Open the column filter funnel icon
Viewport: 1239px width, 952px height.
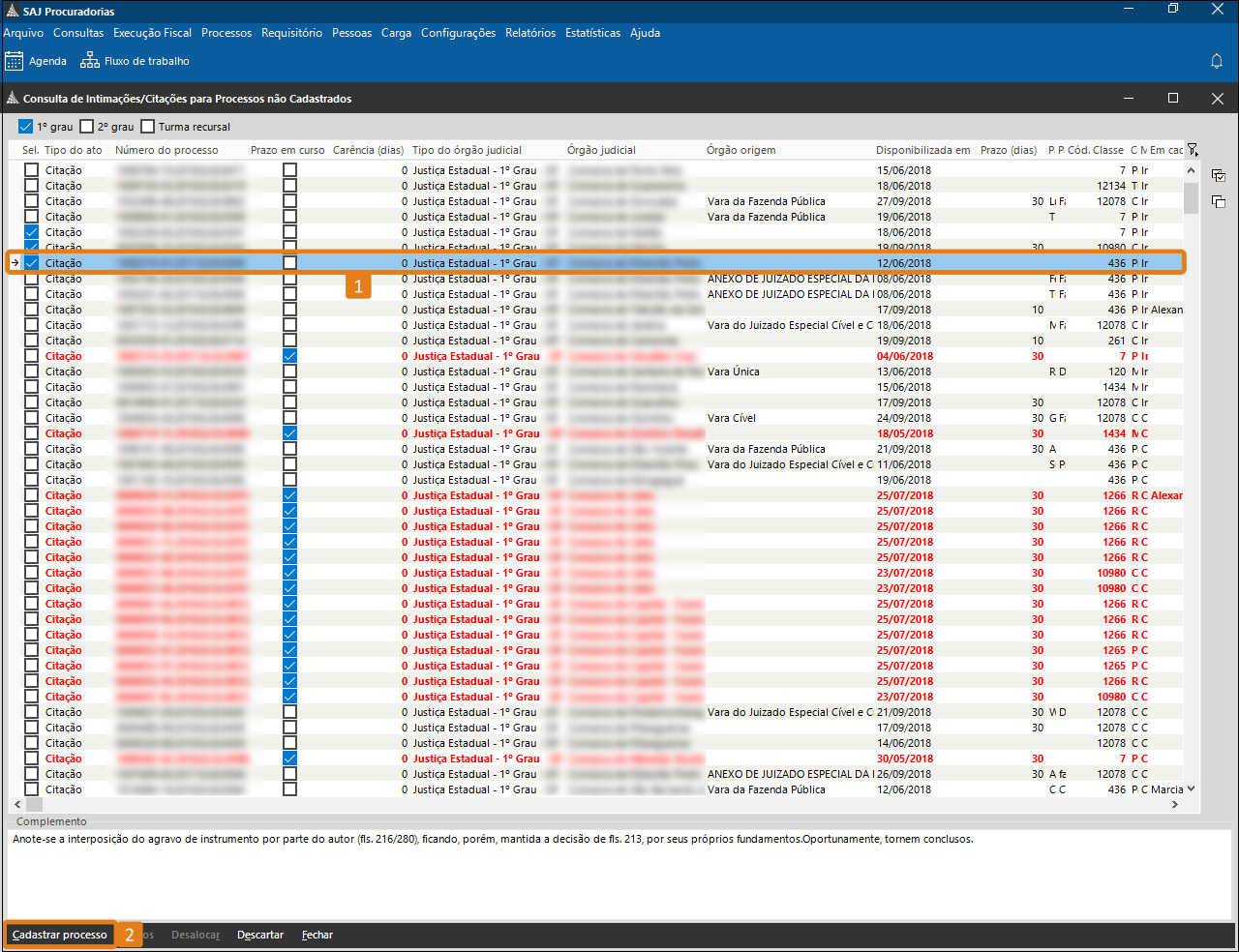(x=1193, y=150)
